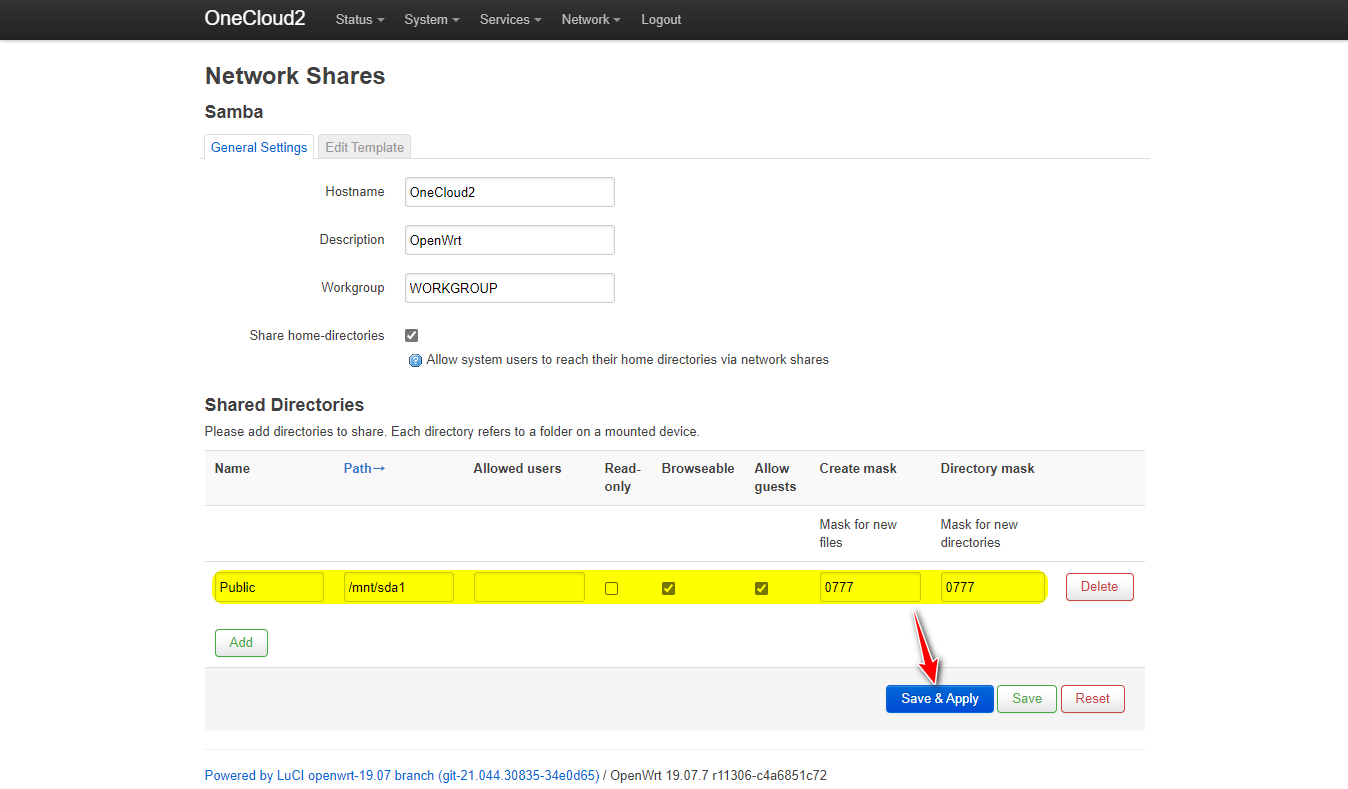Uncheck Browseable for Public share
Screen dimensions: 1348x789
point(669,588)
